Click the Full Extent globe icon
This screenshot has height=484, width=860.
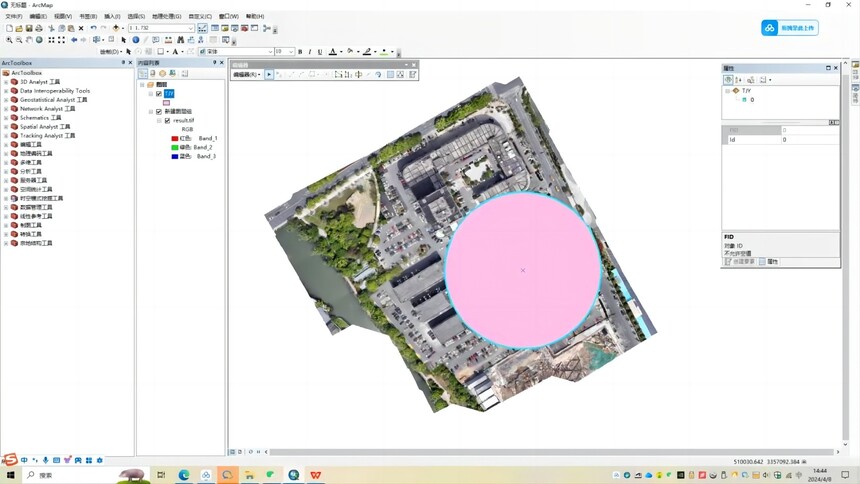pyautogui.click(x=39, y=40)
